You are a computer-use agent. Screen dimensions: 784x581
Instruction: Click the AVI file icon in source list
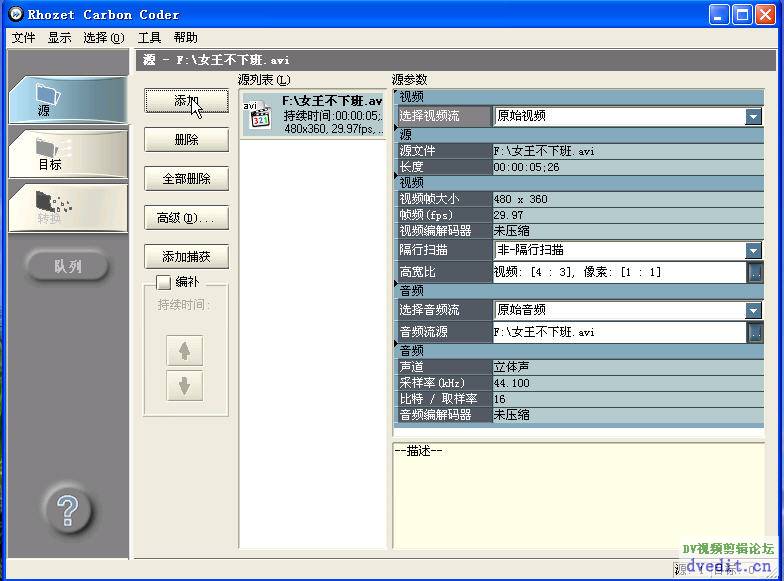[259, 114]
